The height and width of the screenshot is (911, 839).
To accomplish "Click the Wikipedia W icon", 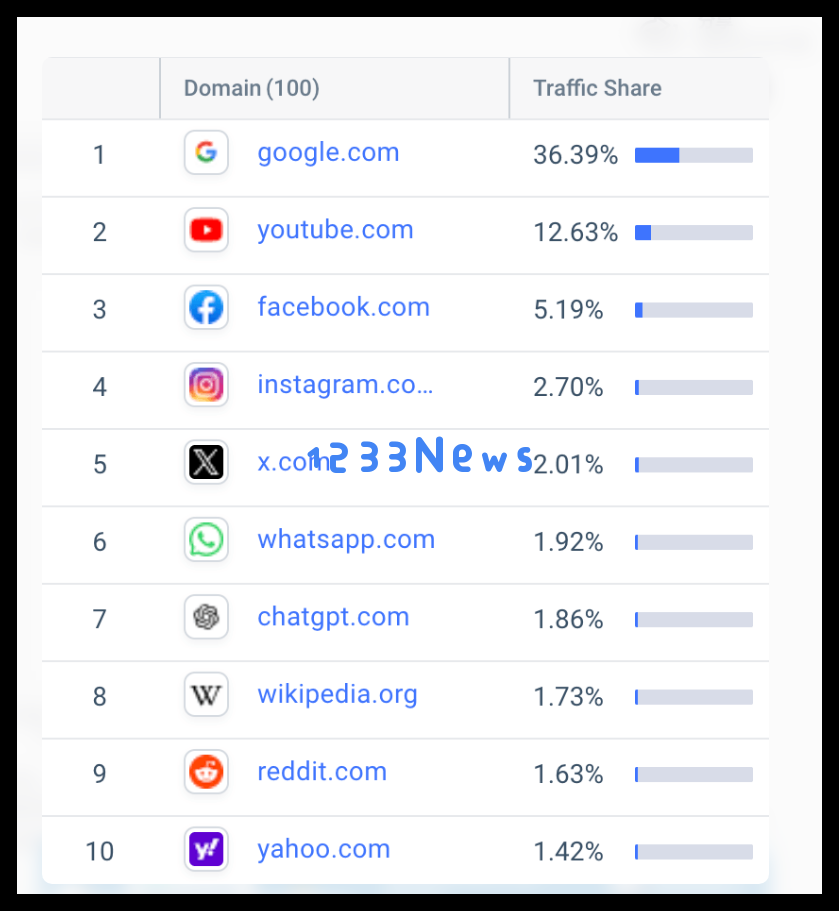I will [206, 694].
